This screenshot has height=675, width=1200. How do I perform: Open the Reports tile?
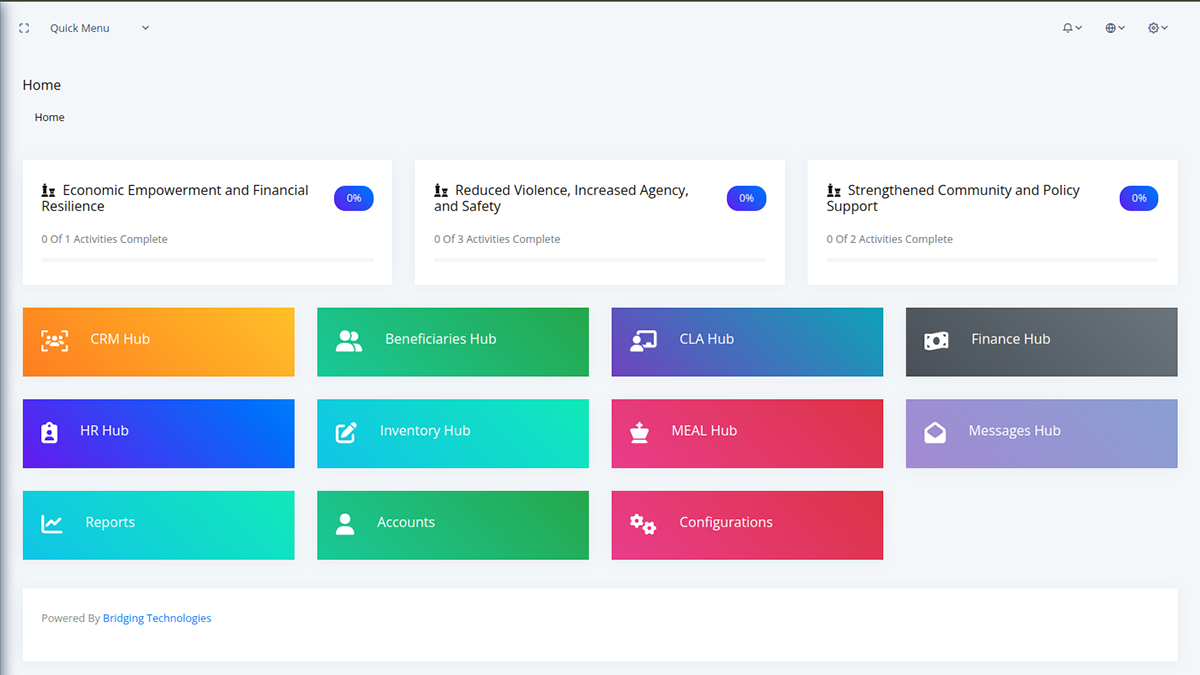point(158,524)
